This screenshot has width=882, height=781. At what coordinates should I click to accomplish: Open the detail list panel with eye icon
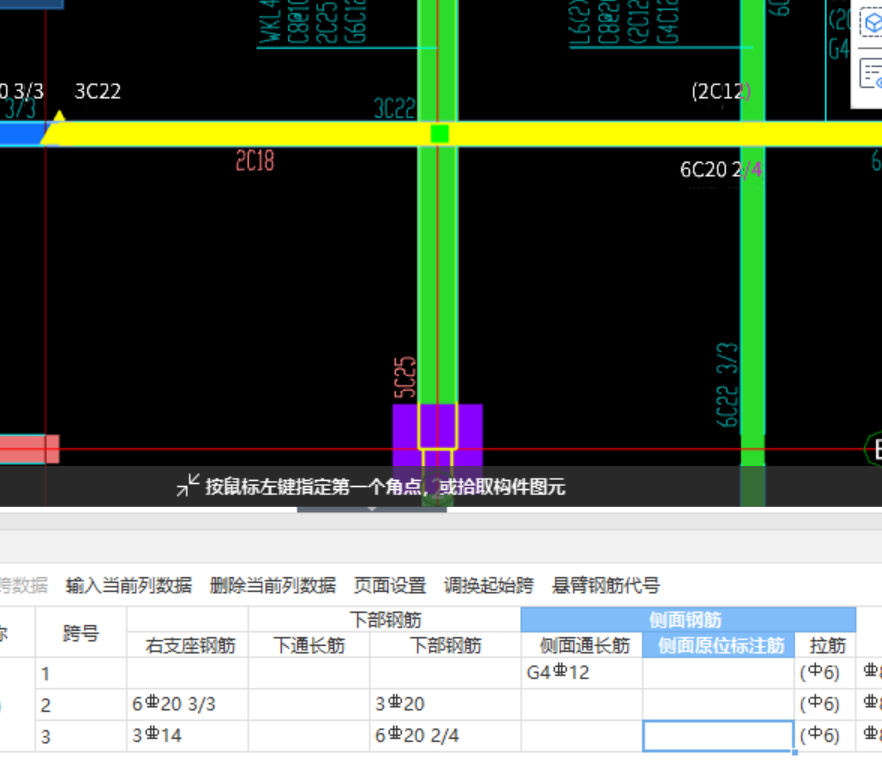coord(874,73)
